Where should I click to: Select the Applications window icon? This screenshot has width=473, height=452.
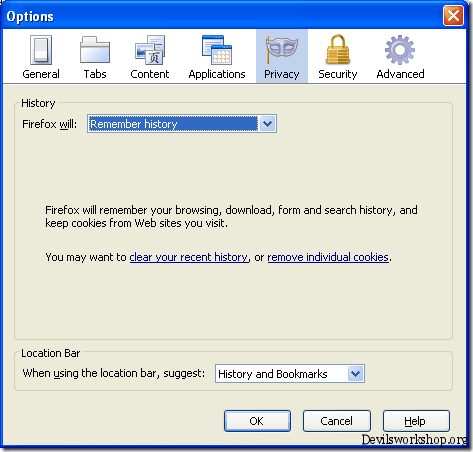click(x=217, y=50)
